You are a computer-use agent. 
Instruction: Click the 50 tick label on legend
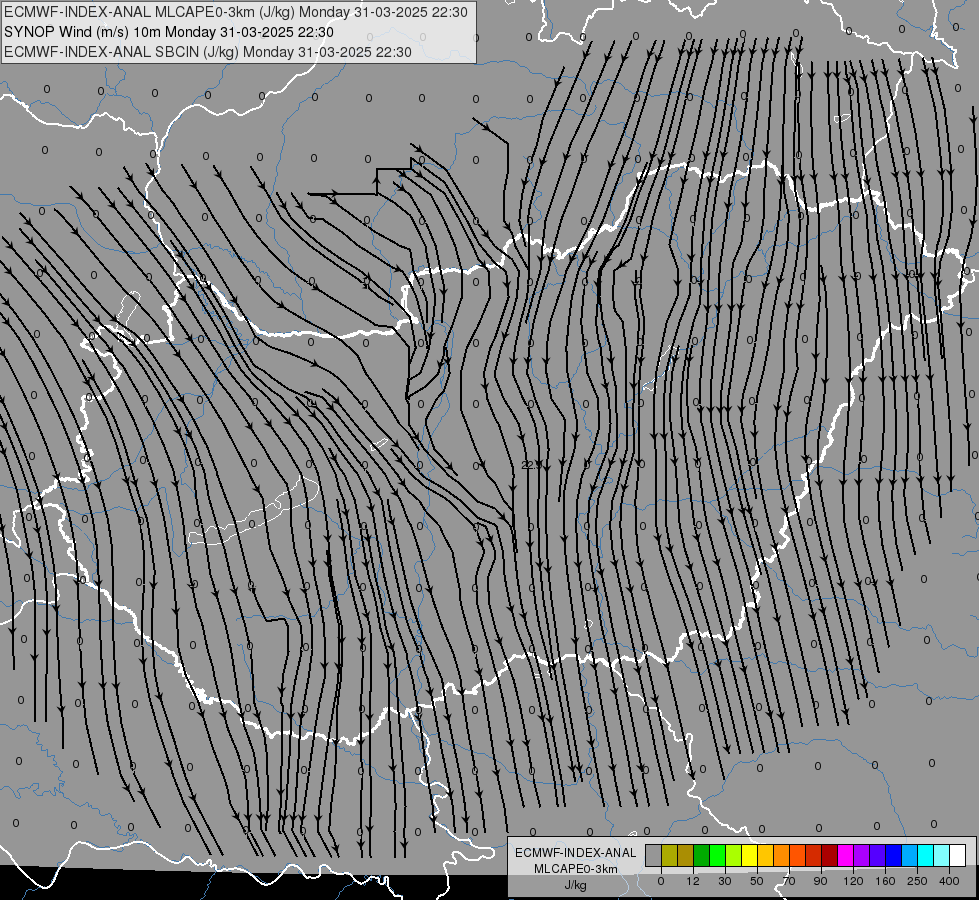tap(757, 881)
